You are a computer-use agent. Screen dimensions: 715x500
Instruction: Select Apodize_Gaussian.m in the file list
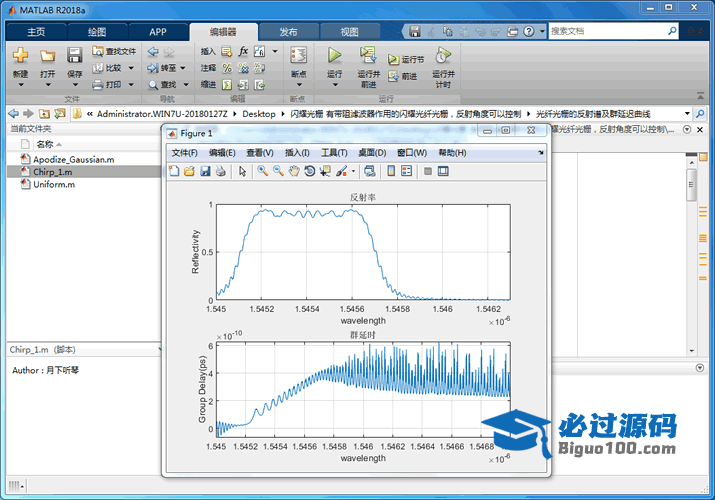(73, 160)
